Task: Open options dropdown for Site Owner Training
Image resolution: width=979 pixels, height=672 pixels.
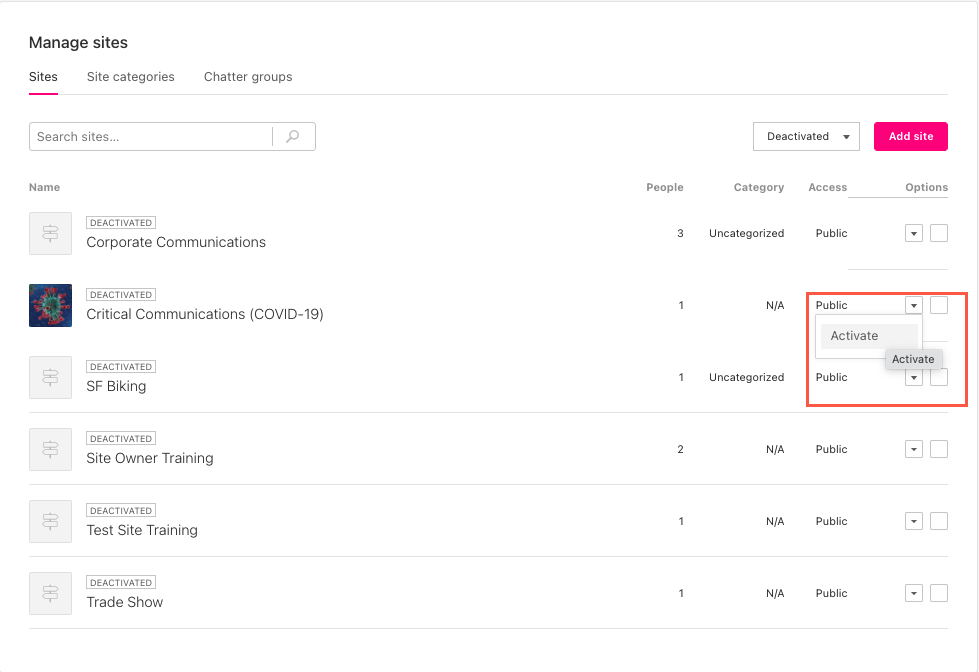Action: (x=913, y=449)
